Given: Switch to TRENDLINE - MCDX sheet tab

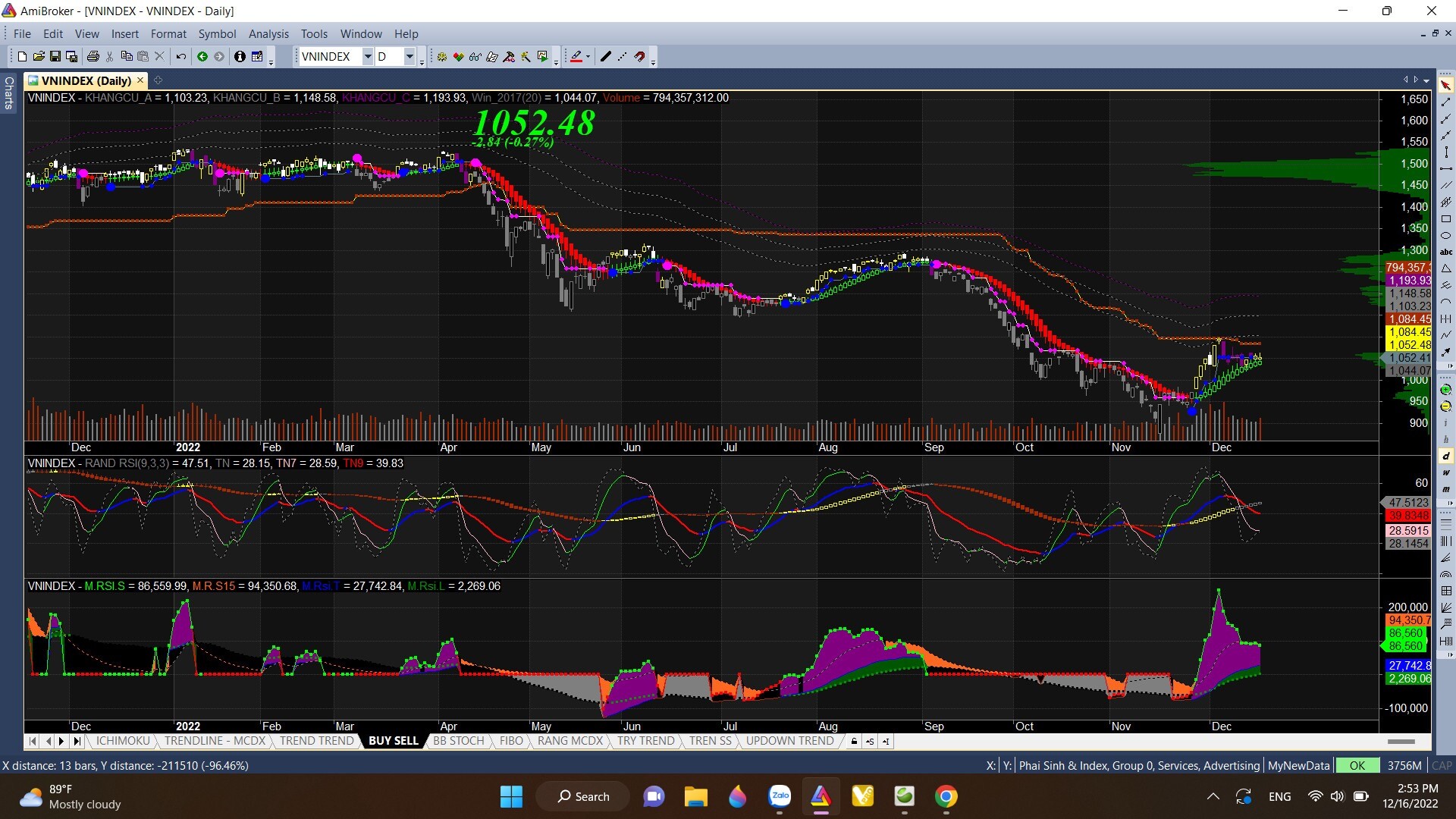Looking at the screenshot, I should [215, 741].
